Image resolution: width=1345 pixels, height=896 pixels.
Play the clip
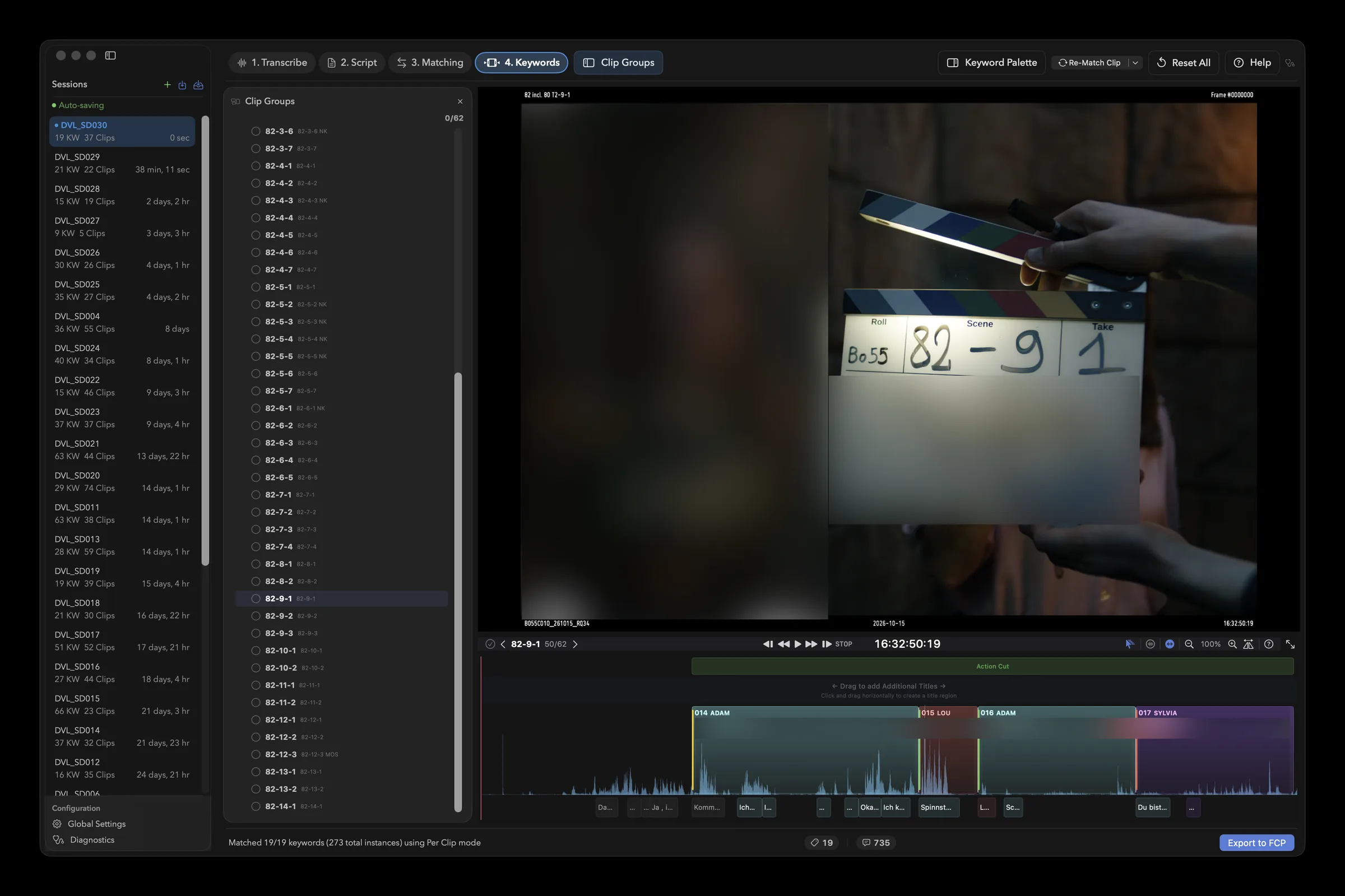click(x=797, y=644)
